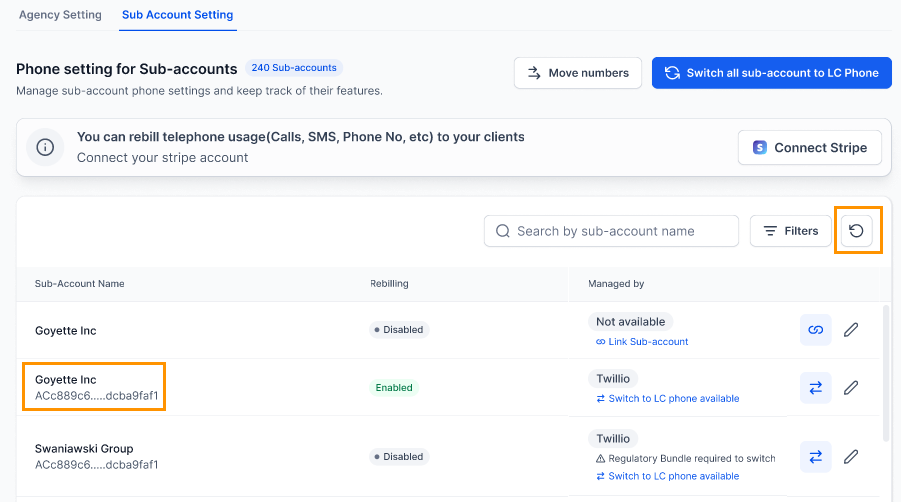Select the Sub Account Setting tab
The width and height of the screenshot is (901, 502).
tap(177, 15)
